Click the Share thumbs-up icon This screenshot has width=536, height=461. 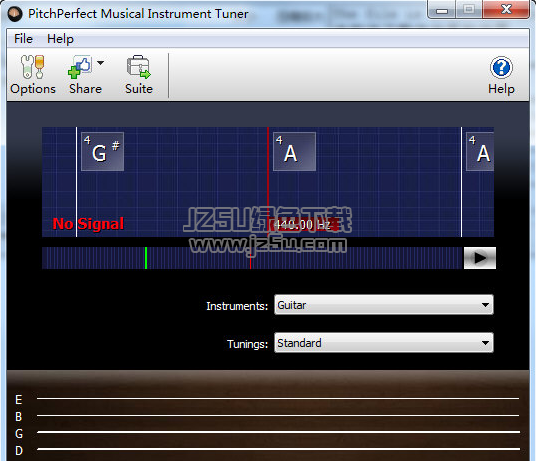(79, 67)
